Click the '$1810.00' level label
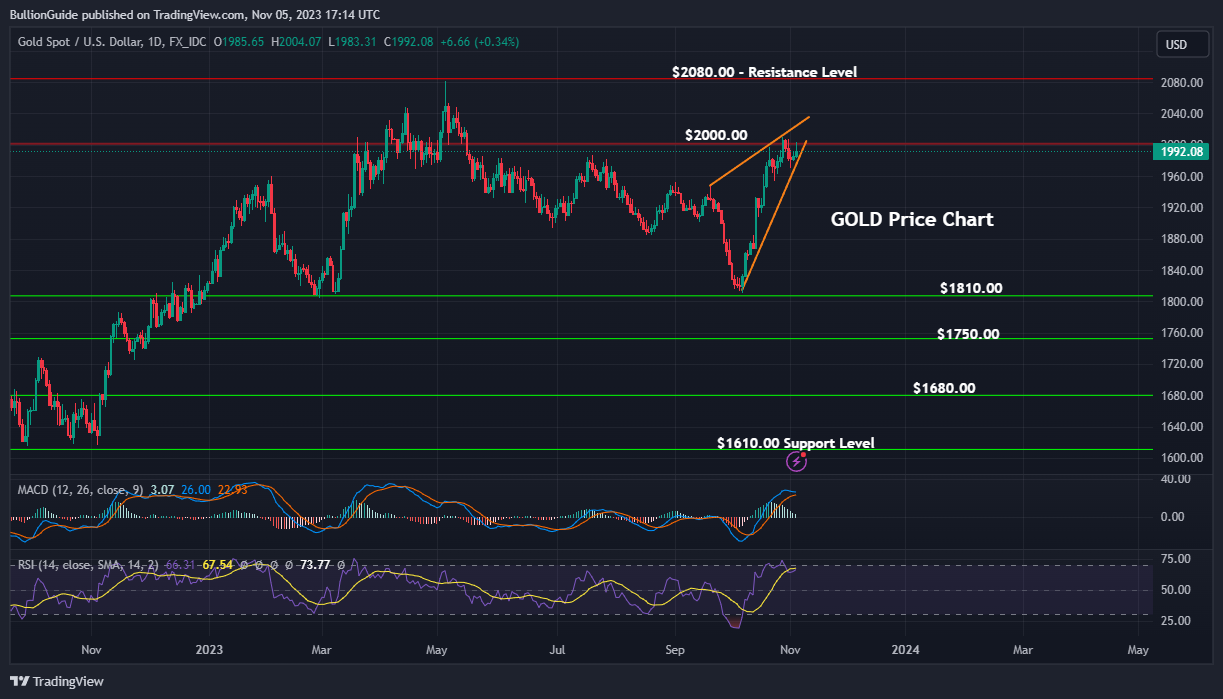The width and height of the screenshot is (1223, 699). (971, 288)
